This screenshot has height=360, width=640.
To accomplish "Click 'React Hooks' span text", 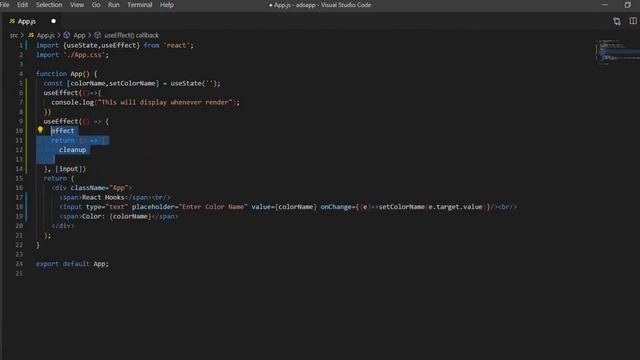I will [103, 198].
